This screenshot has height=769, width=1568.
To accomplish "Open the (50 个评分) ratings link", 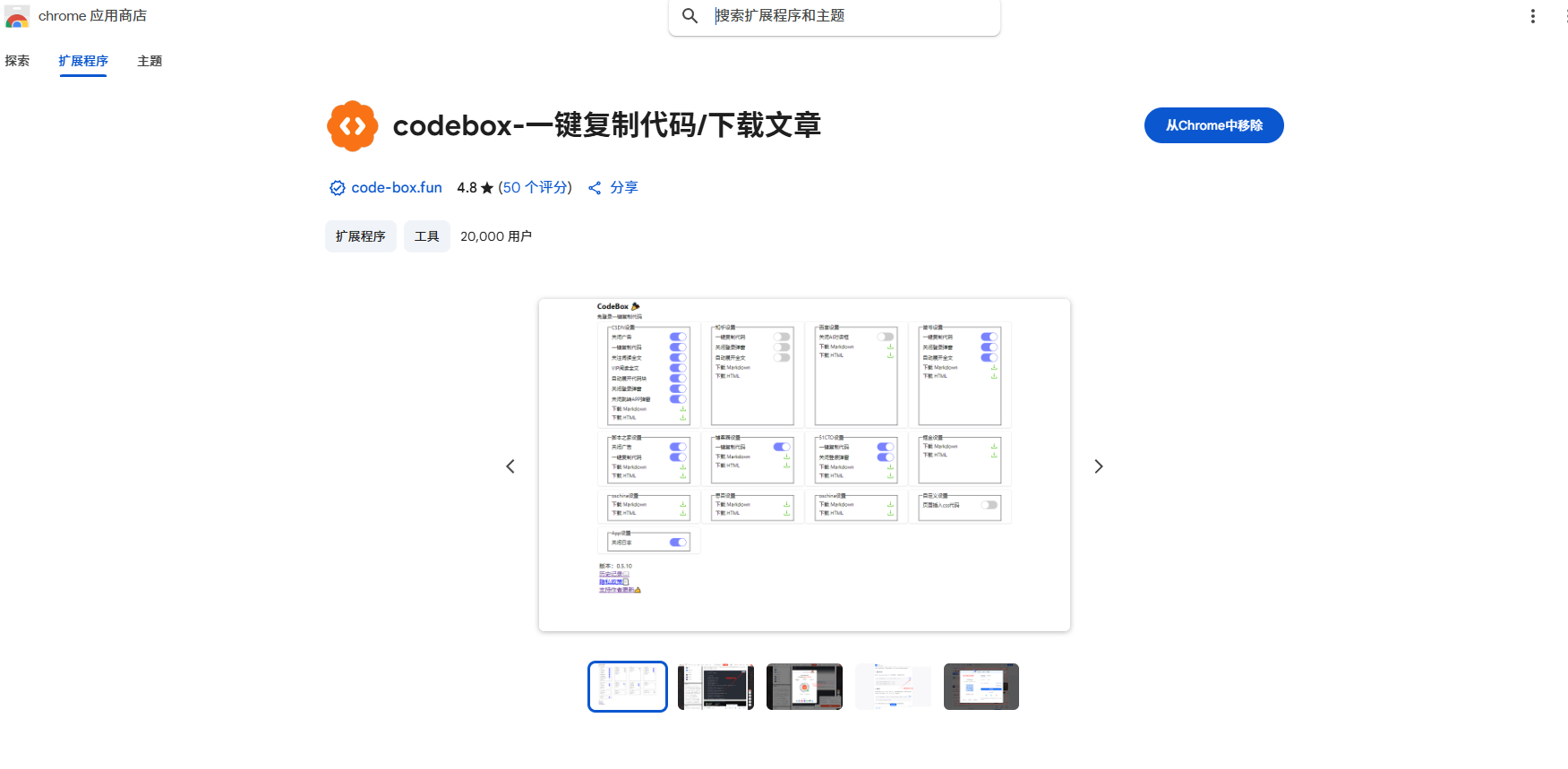I will 535,188.
